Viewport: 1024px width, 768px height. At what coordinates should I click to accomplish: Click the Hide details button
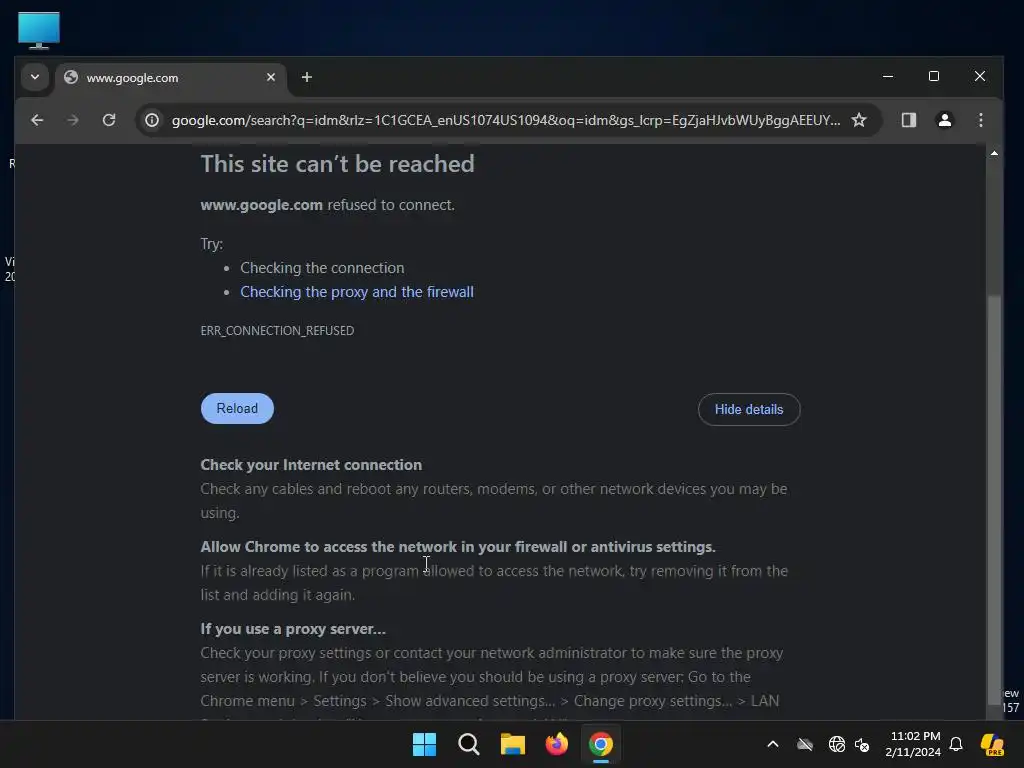point(749,409)
